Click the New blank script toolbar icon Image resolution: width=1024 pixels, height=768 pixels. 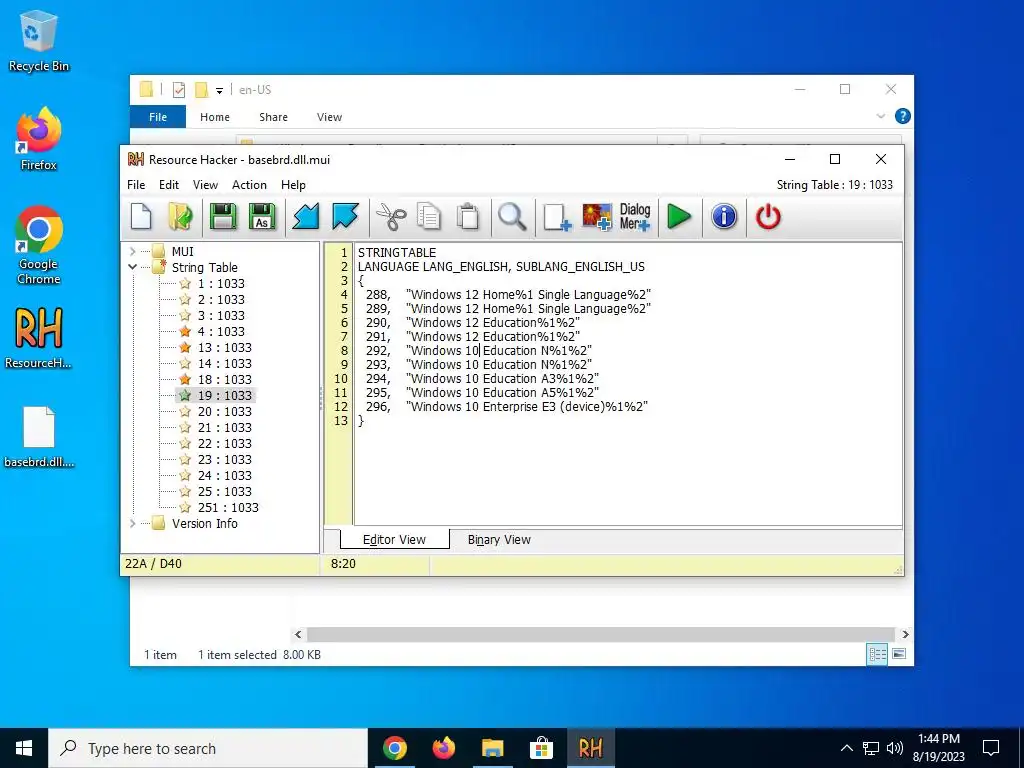coord(141,217)
